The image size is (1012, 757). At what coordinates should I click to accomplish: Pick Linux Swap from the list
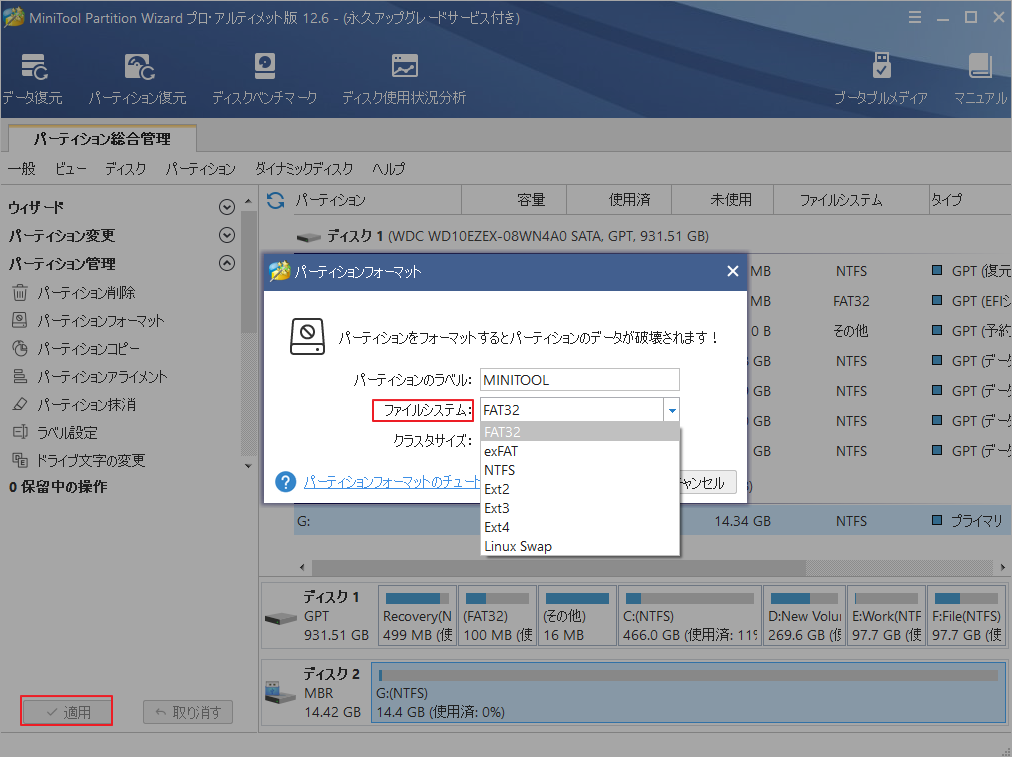518,546
